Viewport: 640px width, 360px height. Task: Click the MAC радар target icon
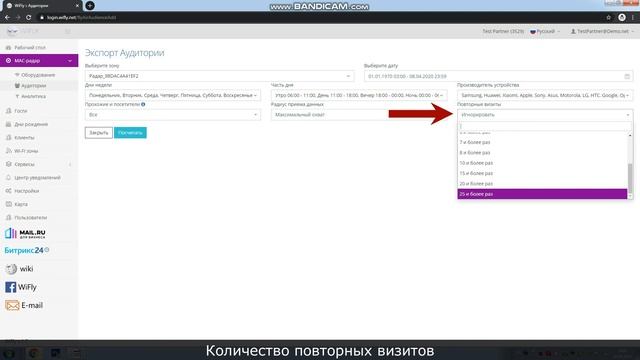coord(8,60)
